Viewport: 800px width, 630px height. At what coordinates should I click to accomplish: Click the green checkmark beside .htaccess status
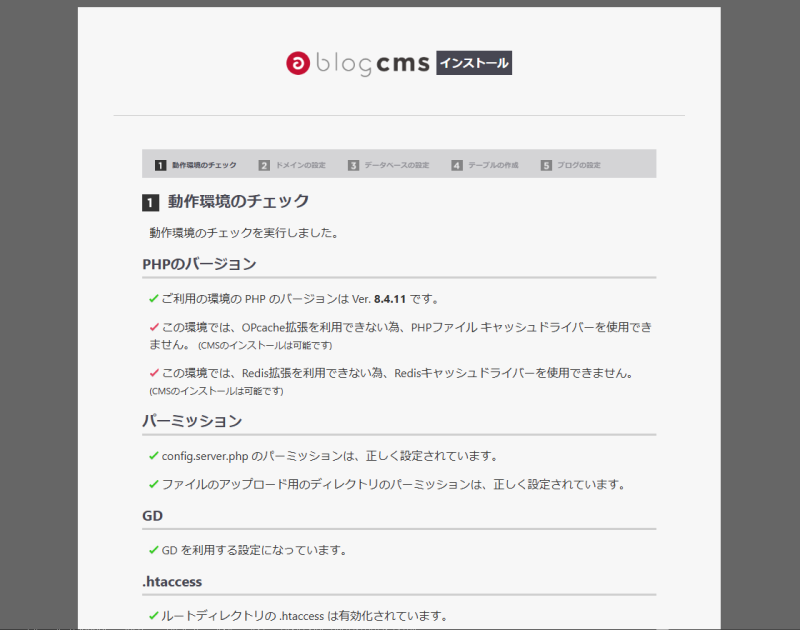(x=154, y=615)
